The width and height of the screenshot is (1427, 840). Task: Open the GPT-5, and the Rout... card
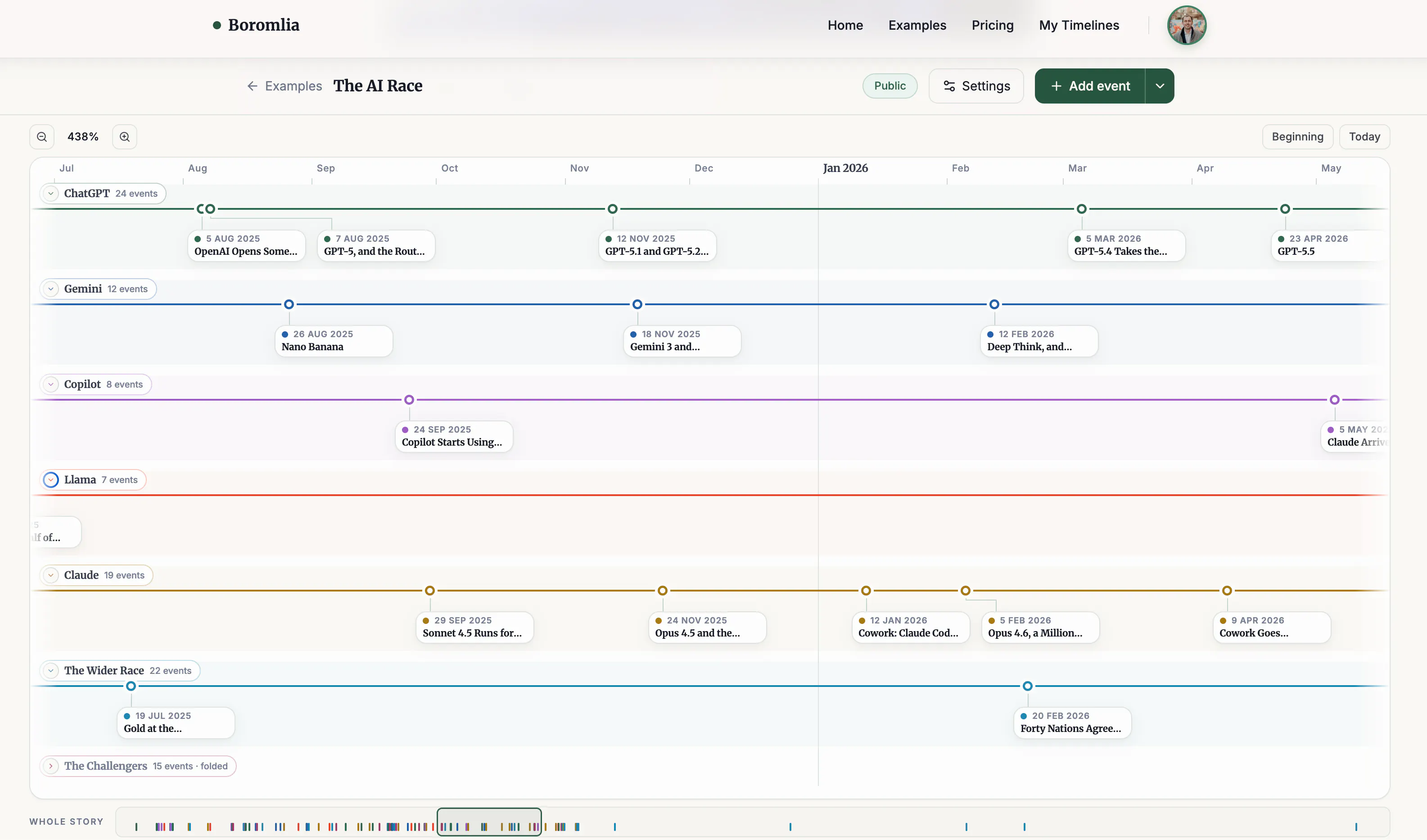coord(376,245)
